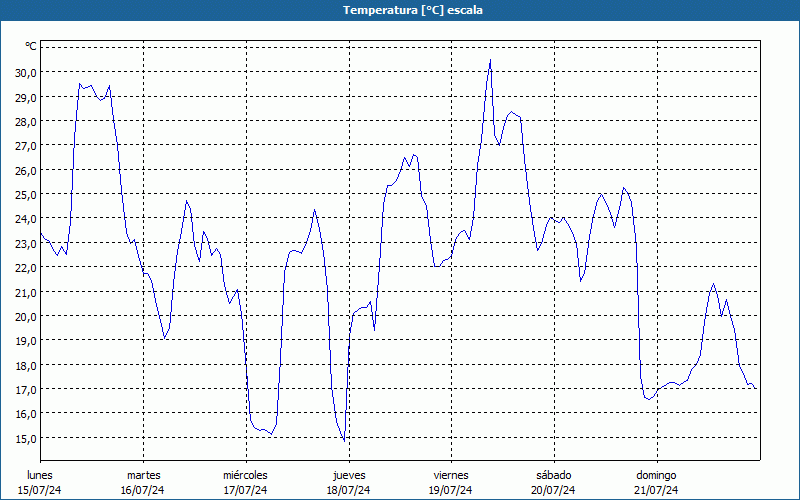Select the date 20/07/24

554,490
